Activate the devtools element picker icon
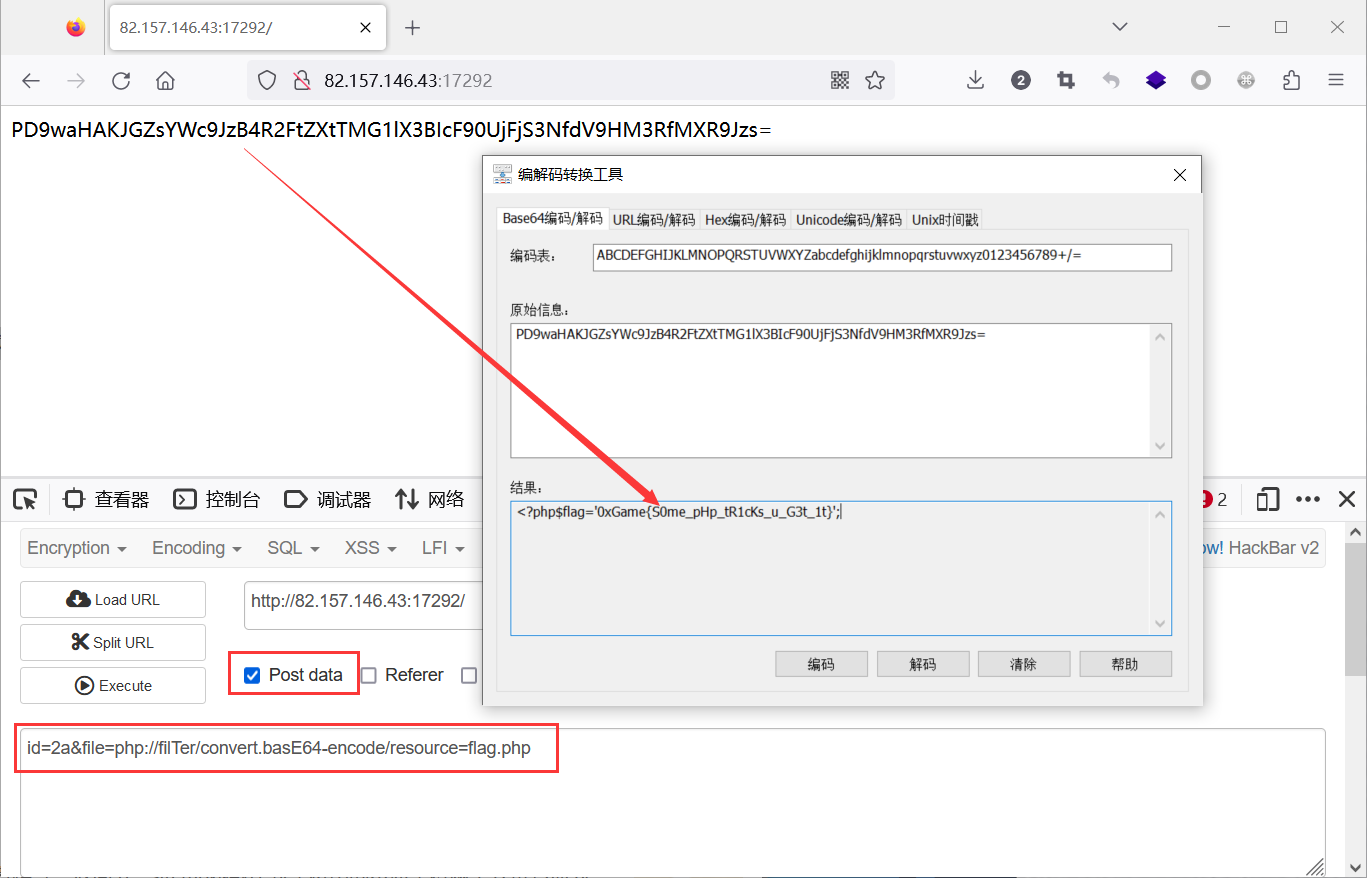Viewport: 1367px width, 878px height. click(26, 499)
